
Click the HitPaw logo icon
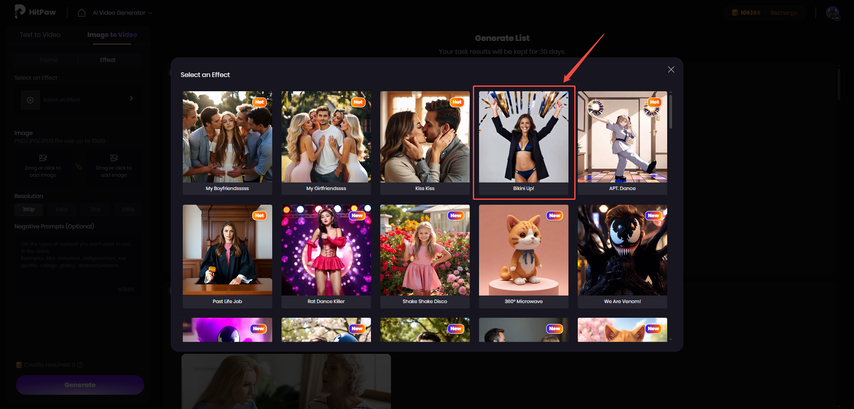click(x=20, y=13)
